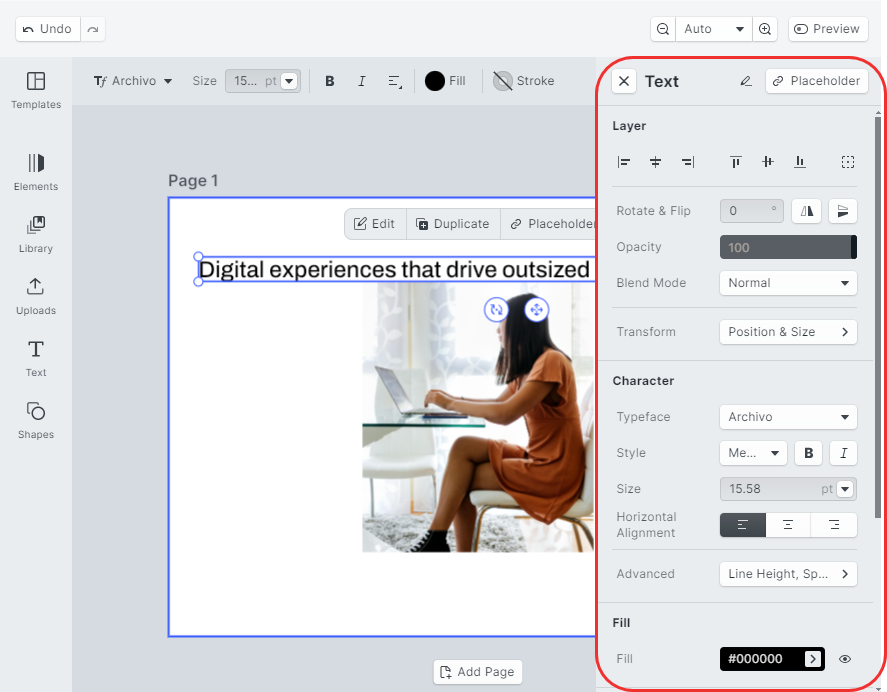Open the Text sidebar panel
This screenshot has height=692, width=887.
point(36,359)
